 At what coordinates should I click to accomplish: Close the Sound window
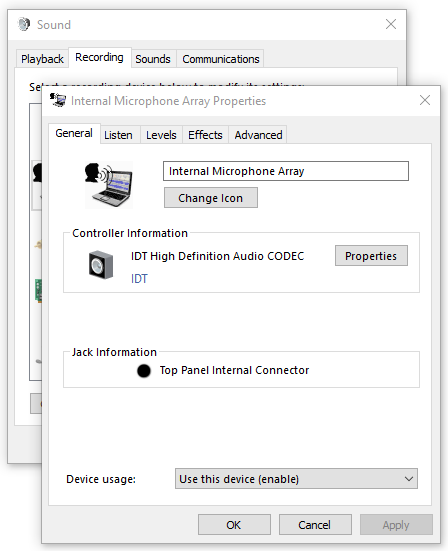pos(391,24)
